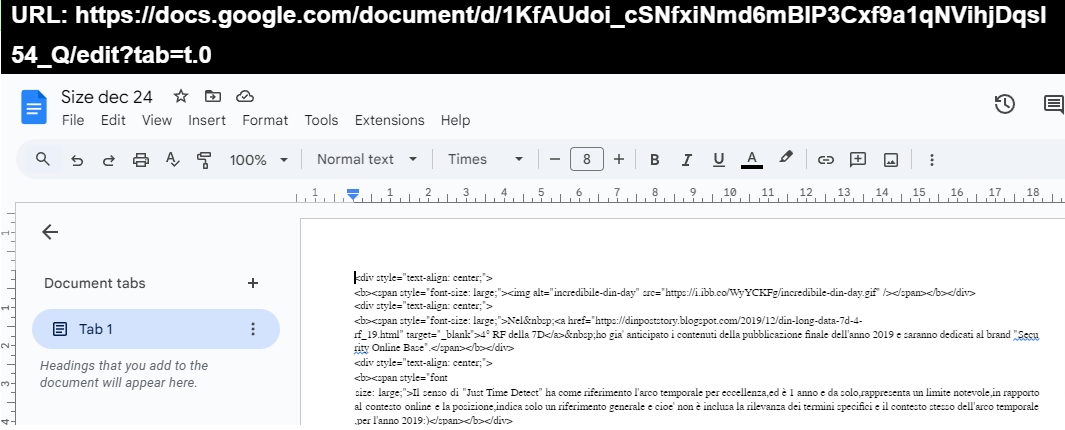Open the search menus magnifier
Viewport: 1065px width, 430px height.
pos(43,160)
